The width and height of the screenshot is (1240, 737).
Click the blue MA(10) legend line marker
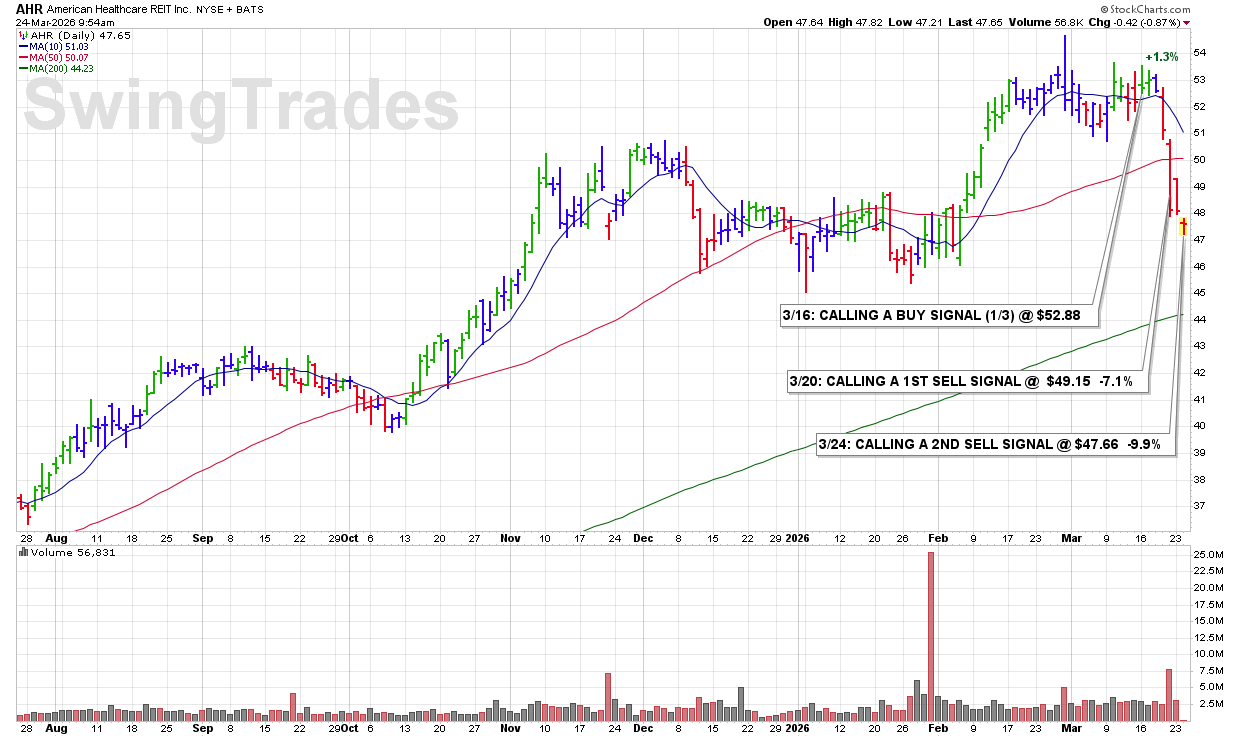click(x=23, y=46)
